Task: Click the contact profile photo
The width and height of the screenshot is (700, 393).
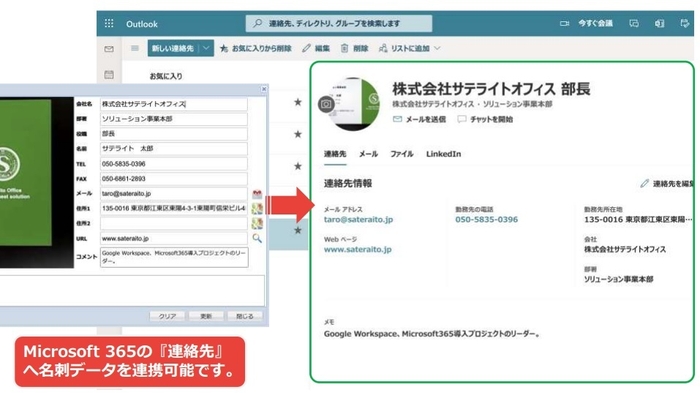Action: click(355, 104)
